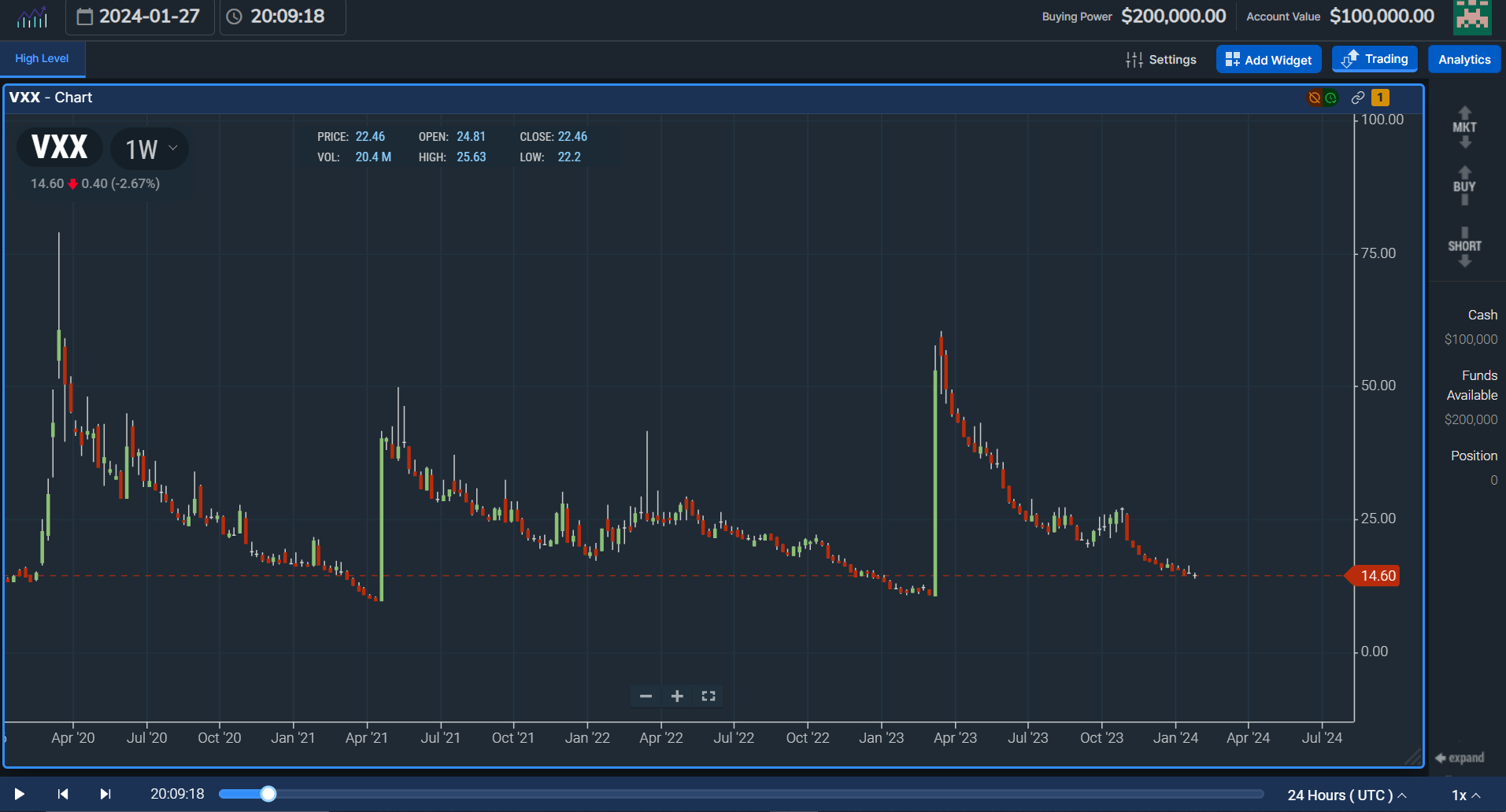Open the Trading panel

click(1374, 58)
